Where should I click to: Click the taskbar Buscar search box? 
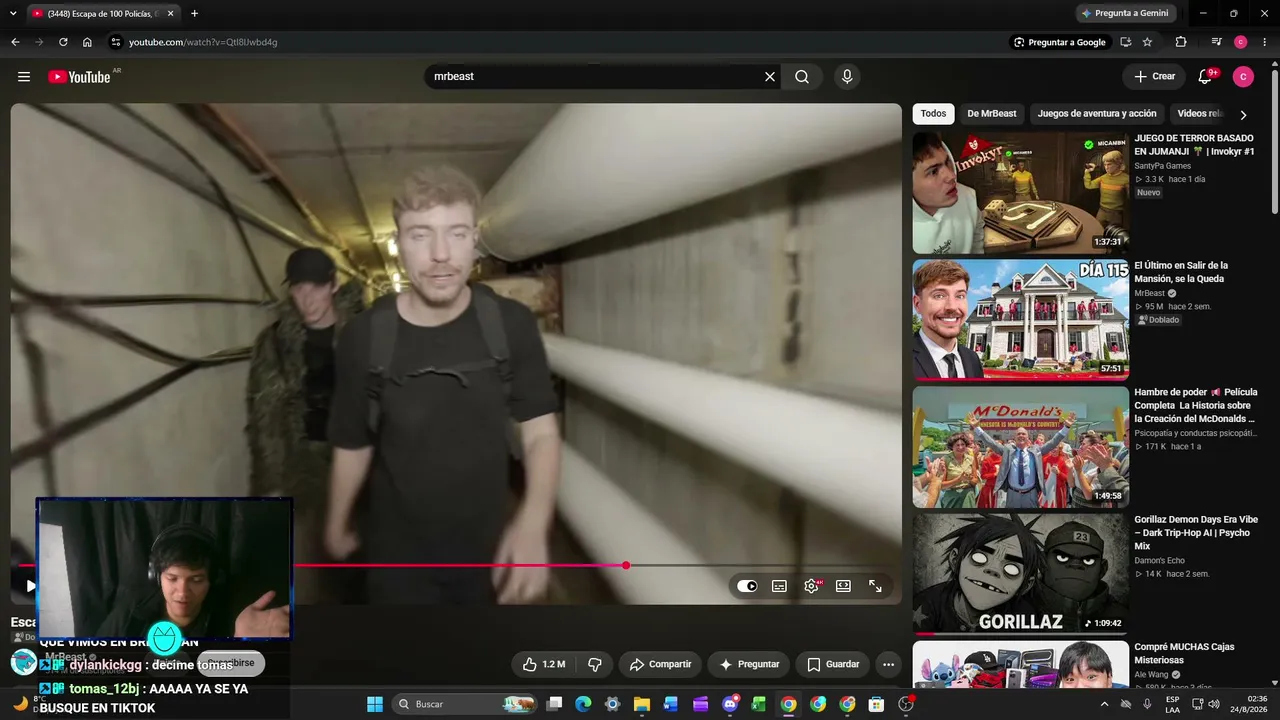465,704
